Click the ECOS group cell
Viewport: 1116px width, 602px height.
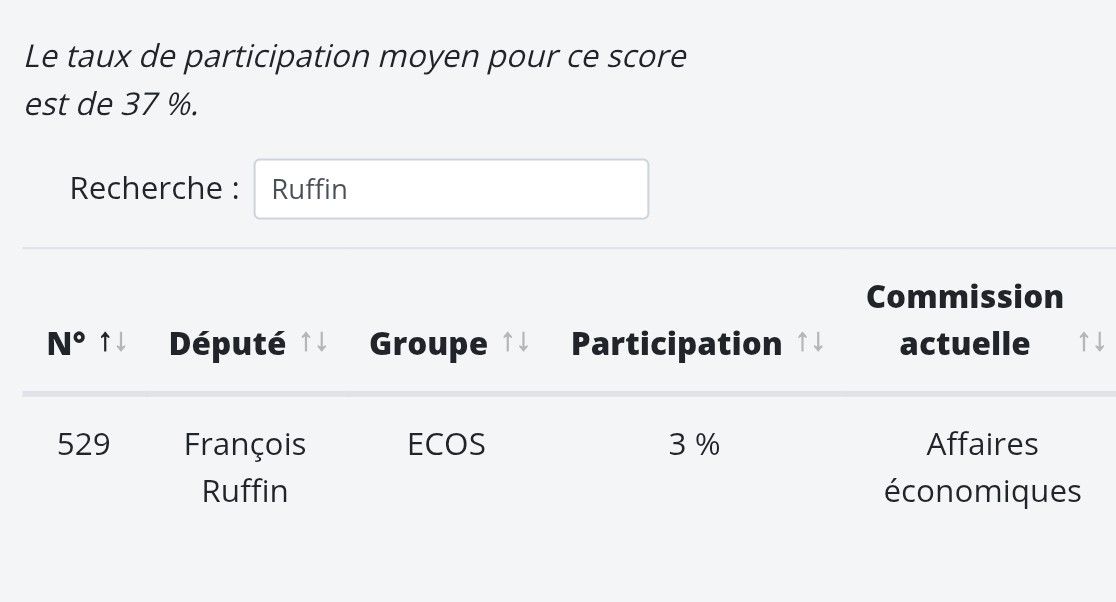pos(446,445)
